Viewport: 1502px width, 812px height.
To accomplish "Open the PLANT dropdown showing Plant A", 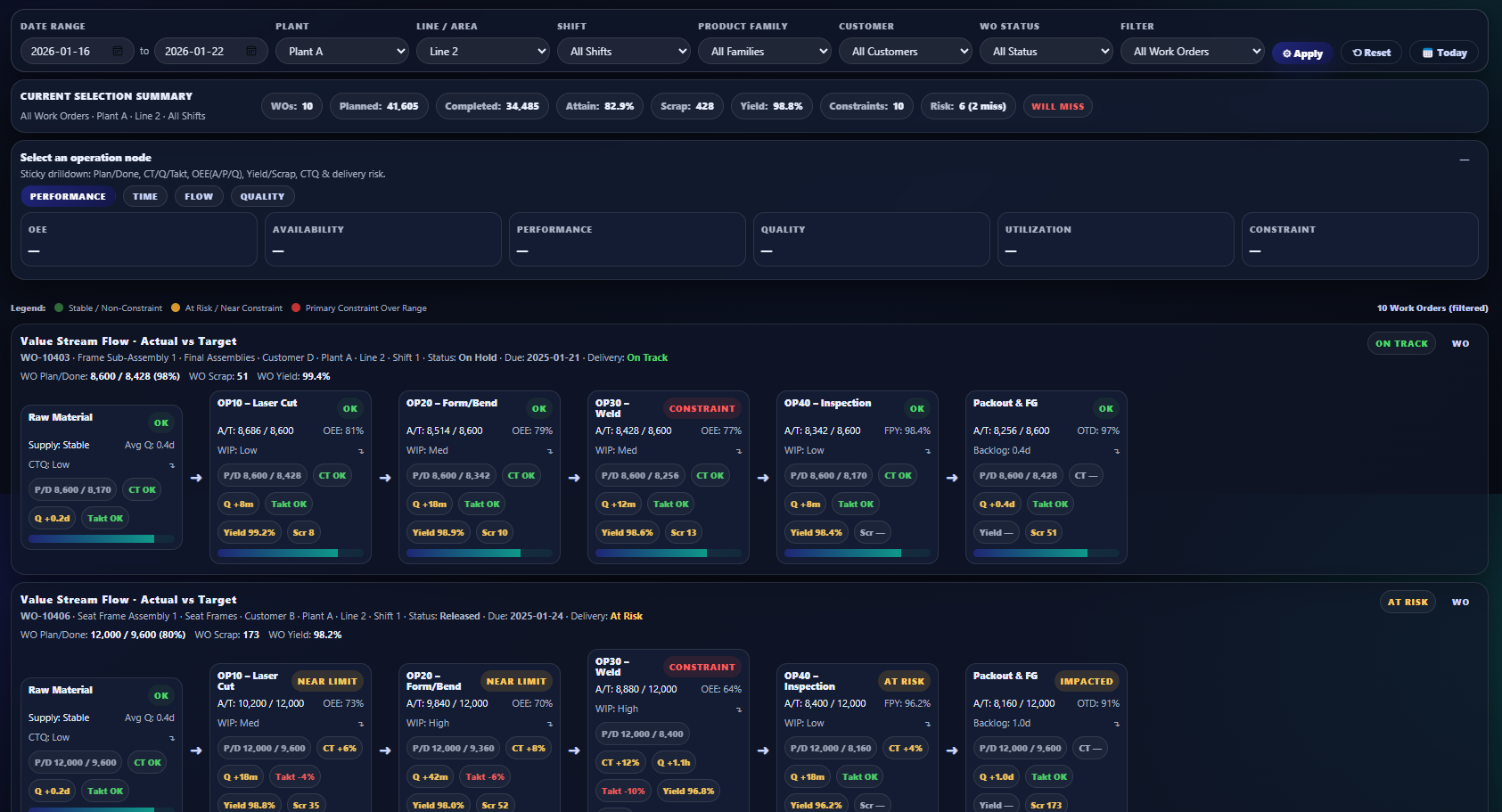I will pos(341,51).
